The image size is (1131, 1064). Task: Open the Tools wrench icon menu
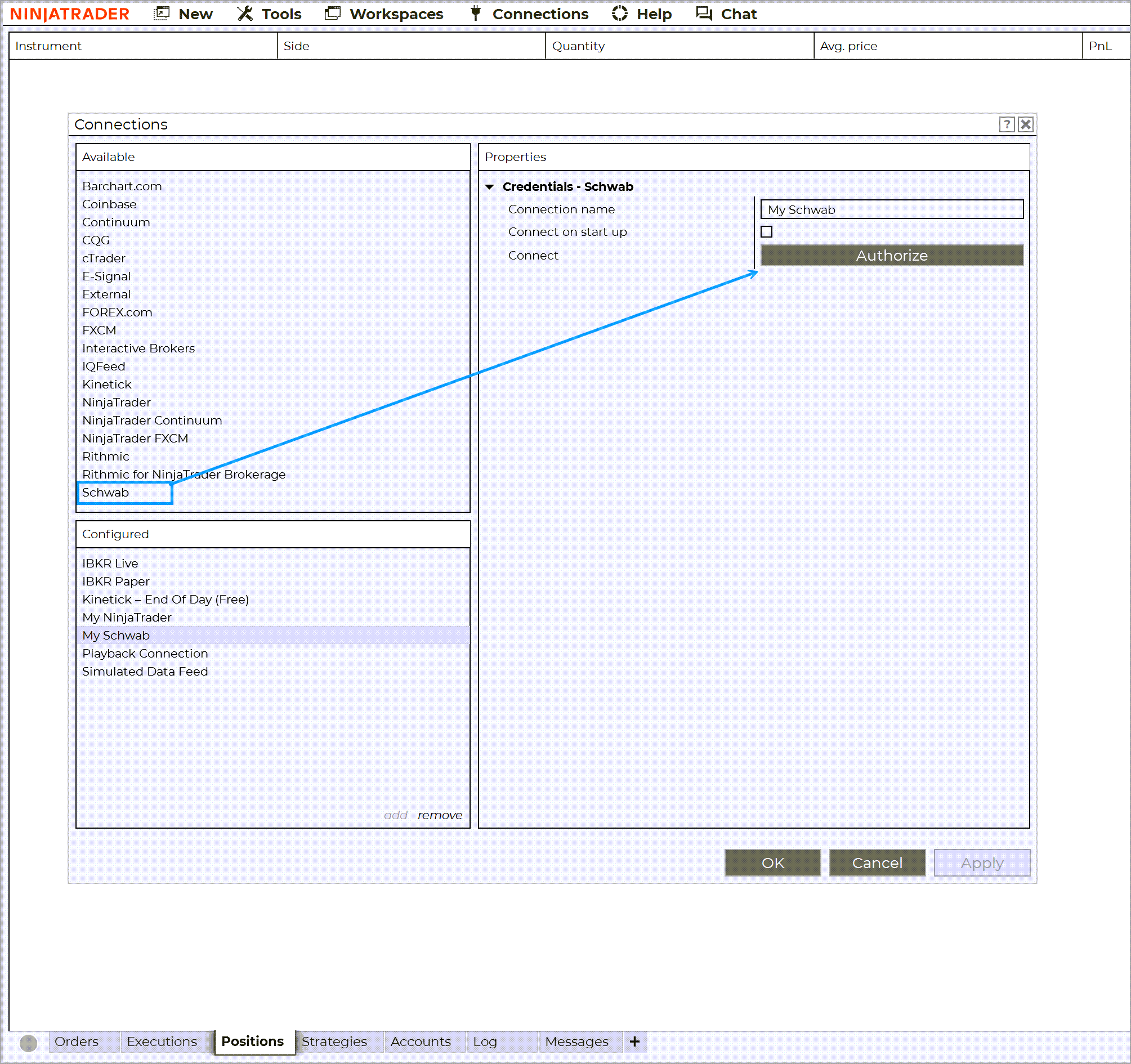click(x=245, y=14)
